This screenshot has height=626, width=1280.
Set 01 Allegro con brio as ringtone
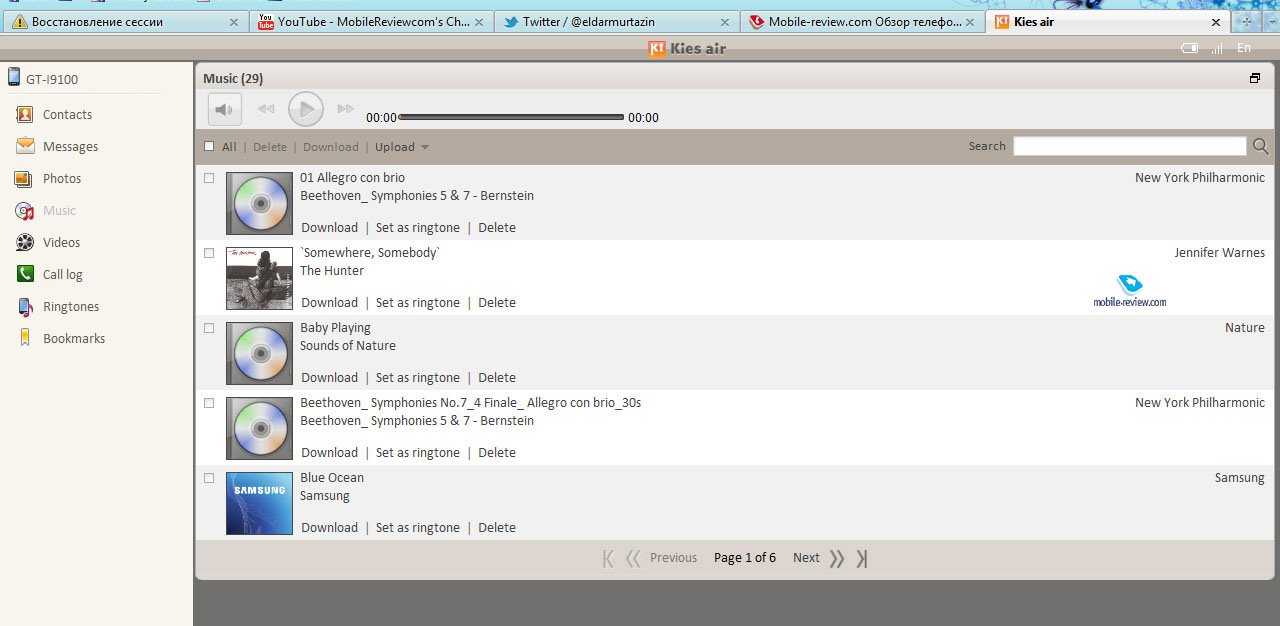point(418,228)
